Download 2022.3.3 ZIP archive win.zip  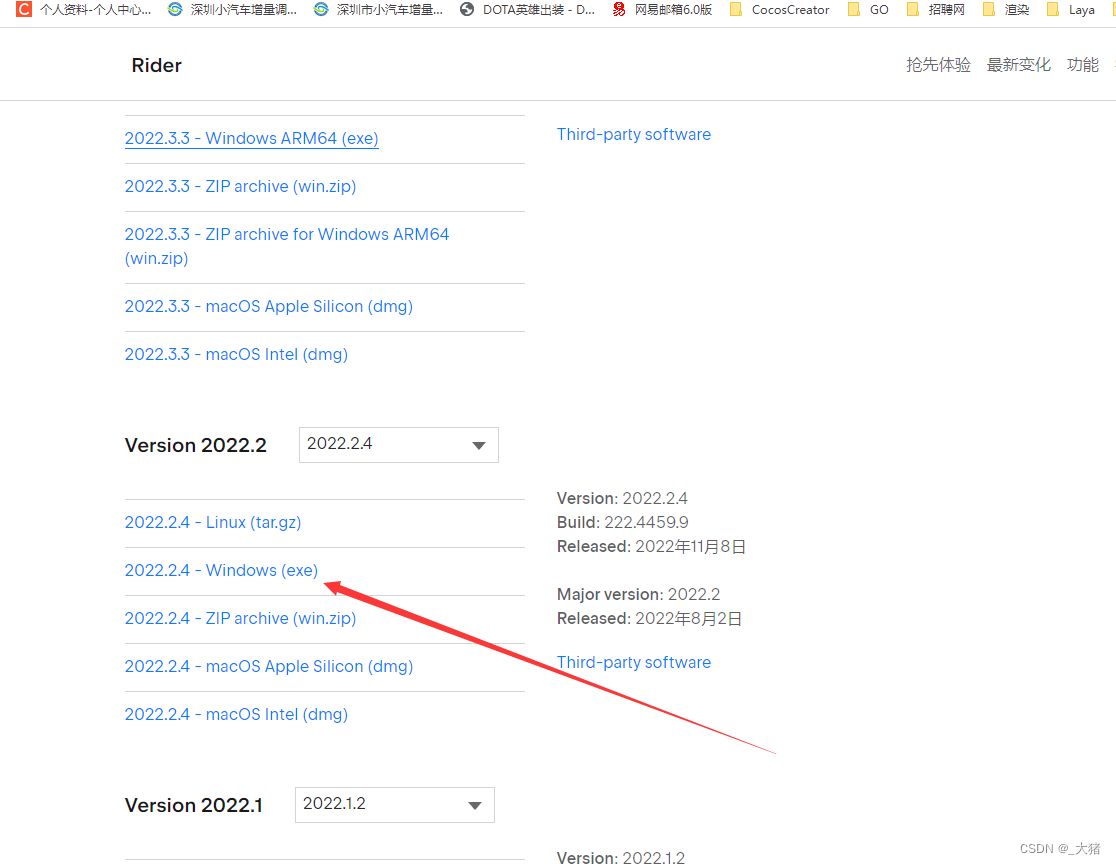tap(240, 186)
